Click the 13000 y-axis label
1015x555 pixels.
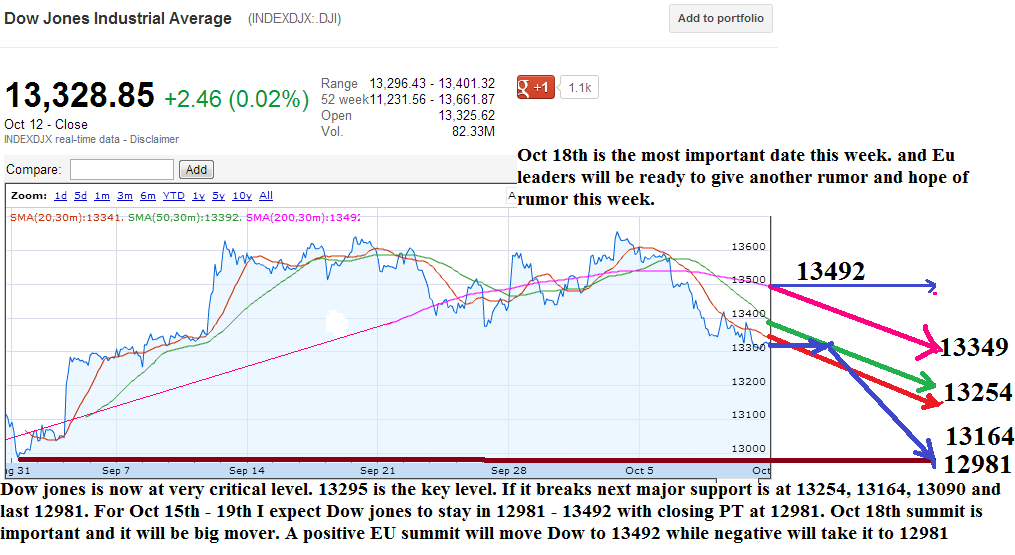748,448
